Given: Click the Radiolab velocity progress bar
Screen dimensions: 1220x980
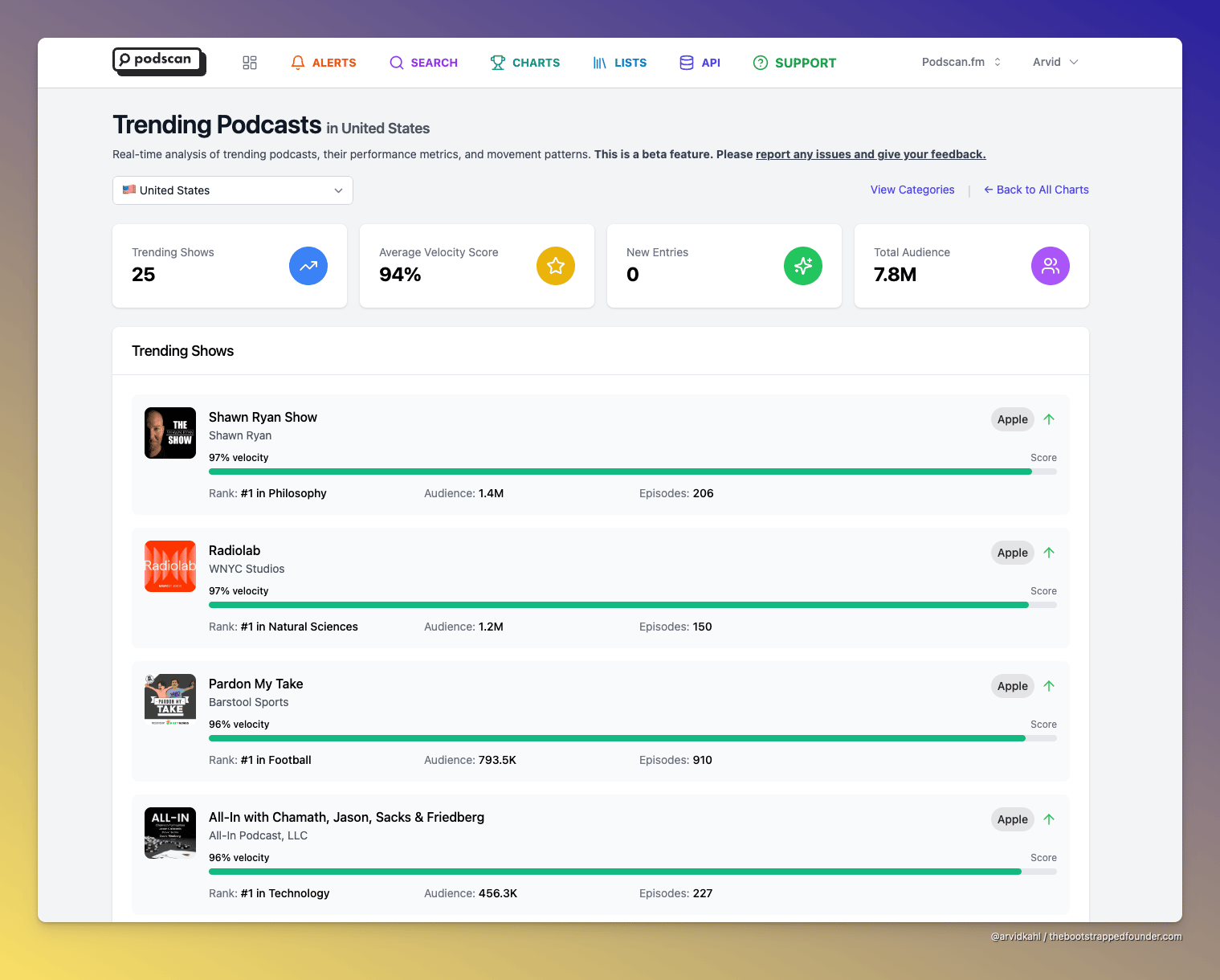Looking at the screenshot, I should [x=633, y=605].
